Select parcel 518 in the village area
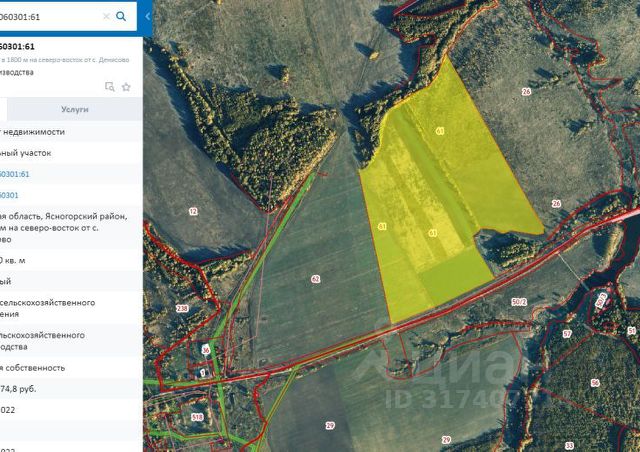The image size is (640, 452). [197, 417]
